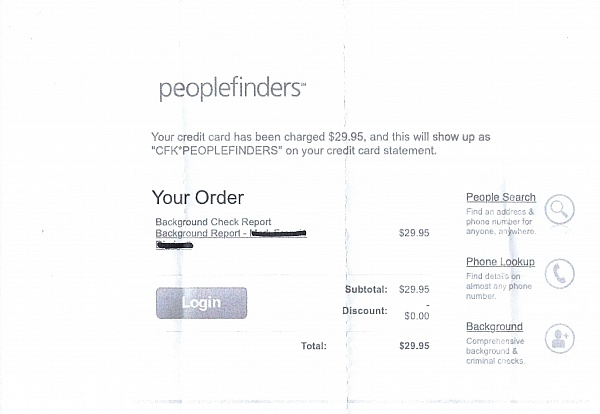The image size is (600, 414).
Task: Follow the Background link in sidebar
Action: (x=494, y=327)
